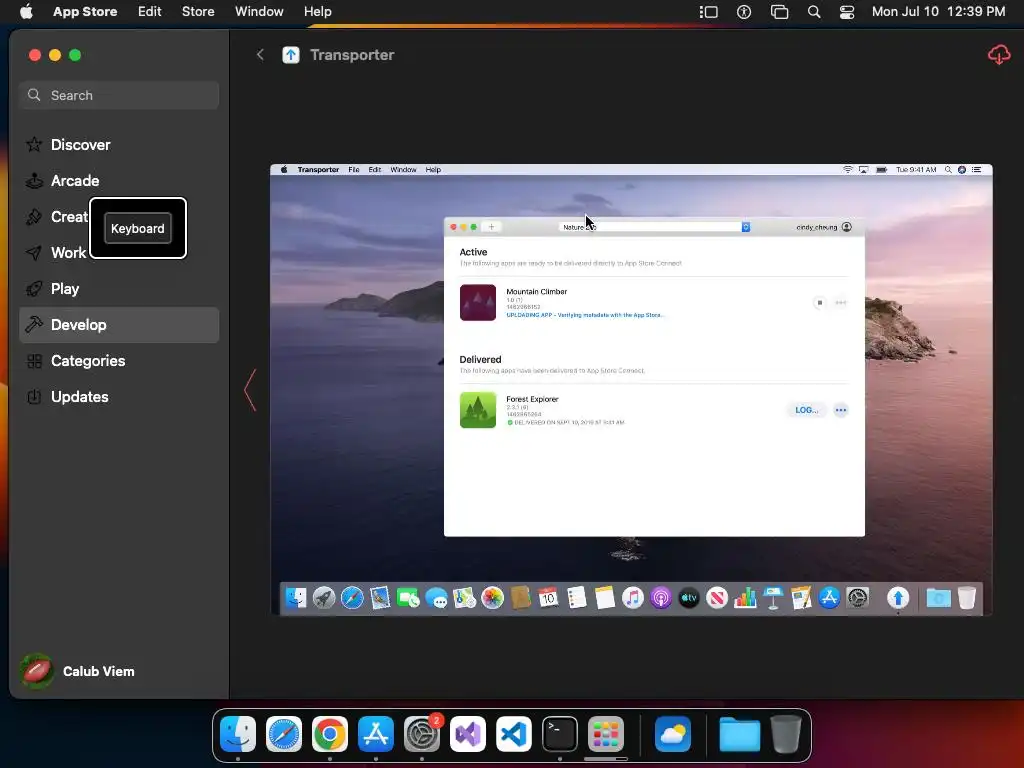Open Accessibility shortcuts in menu bar
The image size is (1024, 768).
[744, 11]
